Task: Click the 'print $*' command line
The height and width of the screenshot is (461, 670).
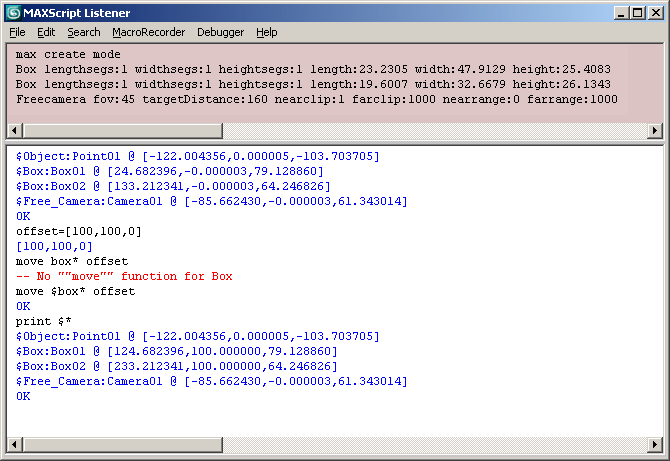Action: 44,321
